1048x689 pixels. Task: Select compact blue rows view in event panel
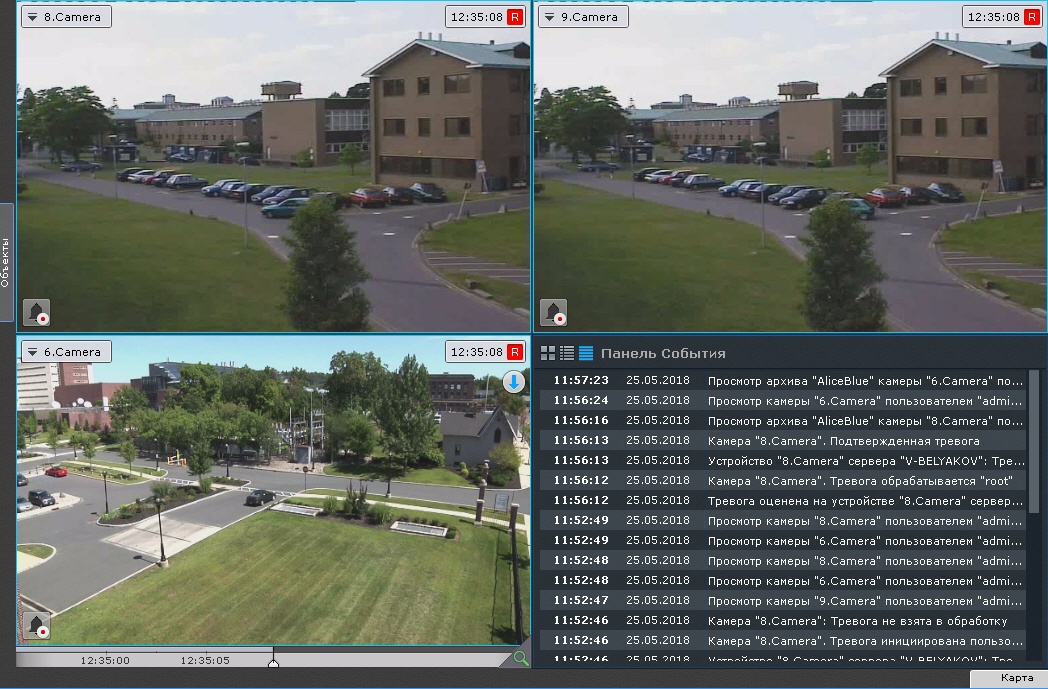pyautogui.click(x=586, y=353)
